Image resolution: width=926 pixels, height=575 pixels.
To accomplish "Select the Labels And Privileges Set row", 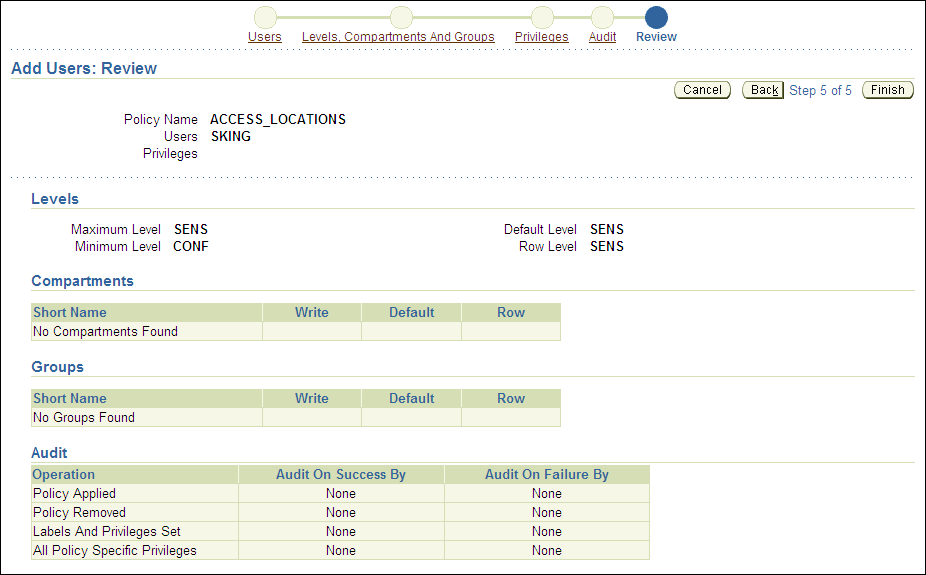I will (x=107, y=532).
